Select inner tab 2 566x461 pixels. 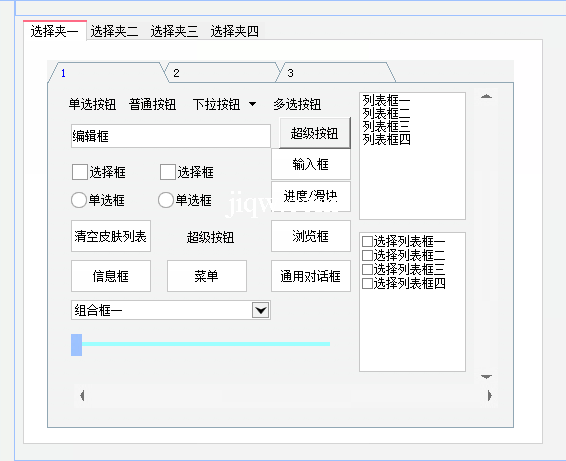click(223, 73)
